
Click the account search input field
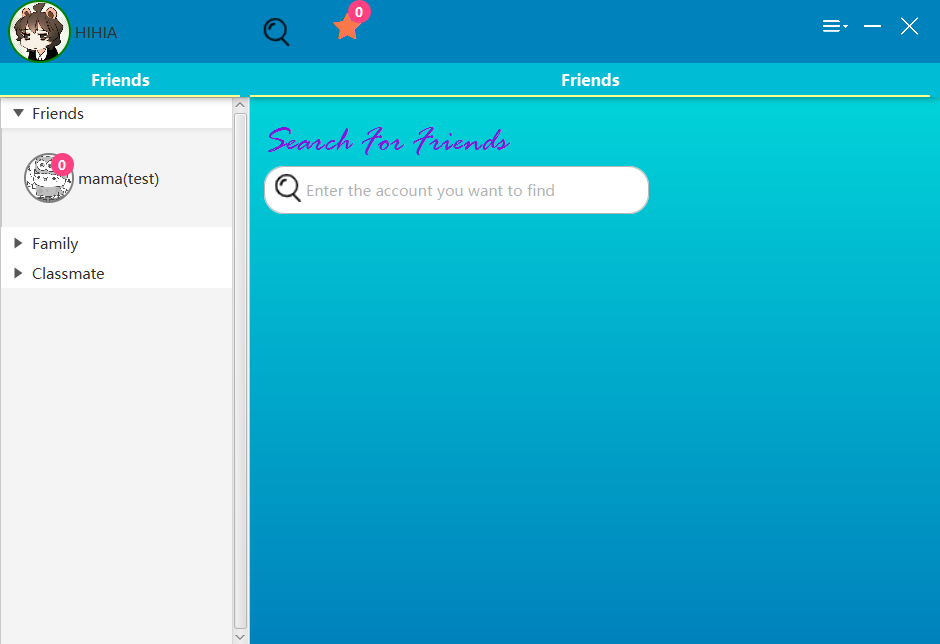point(456,190)
